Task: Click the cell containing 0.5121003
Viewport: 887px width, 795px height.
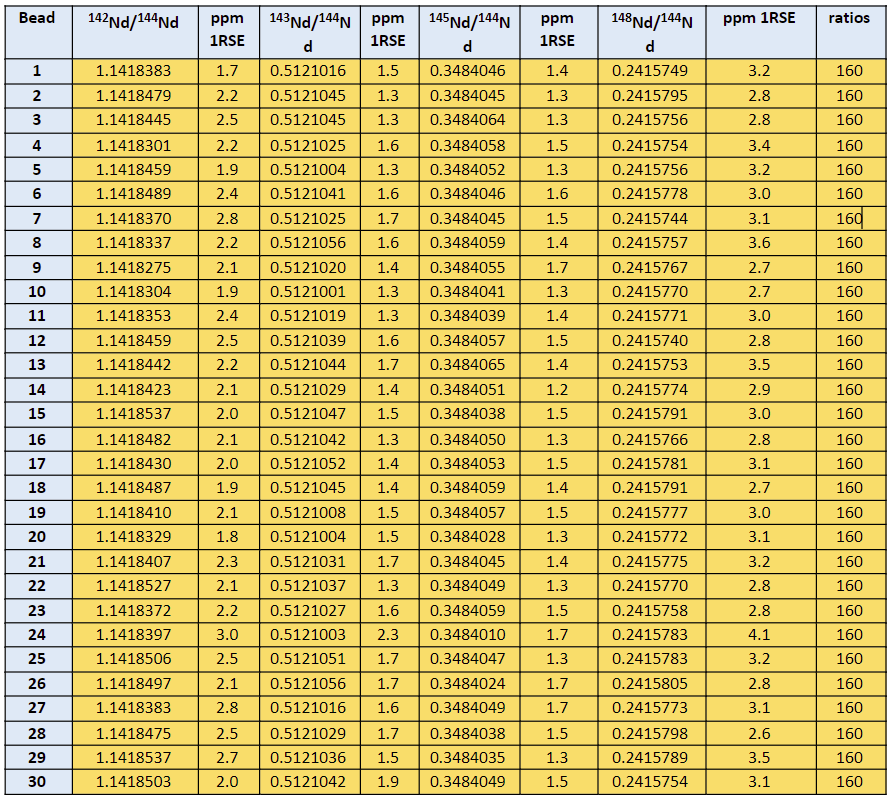Action: 310,634
